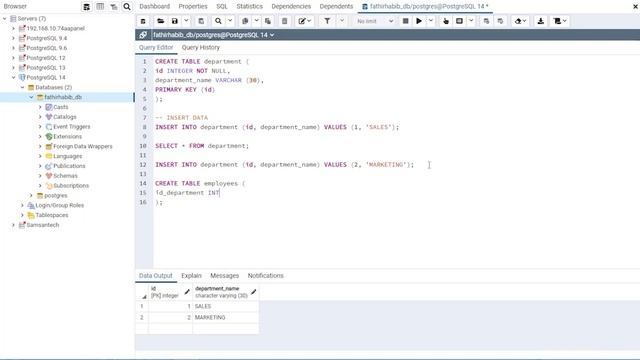Click the Save File disk icon

click(x=175, y=21)
